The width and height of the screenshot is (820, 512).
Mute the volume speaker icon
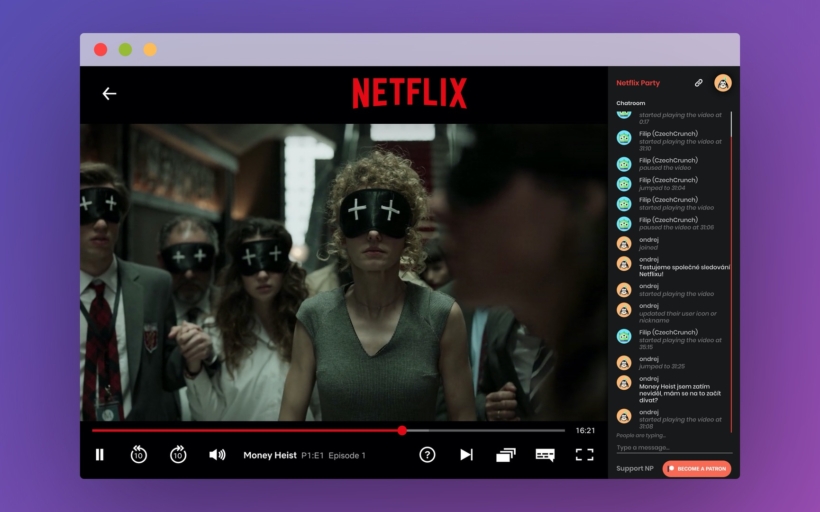click(x=217, y=455)
